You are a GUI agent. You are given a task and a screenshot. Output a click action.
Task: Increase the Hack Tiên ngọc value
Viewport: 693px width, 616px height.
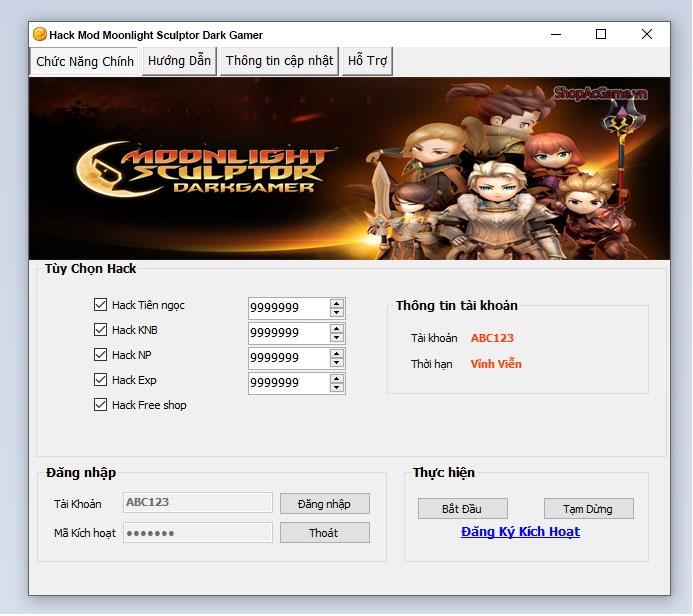(x=337, y=304)
